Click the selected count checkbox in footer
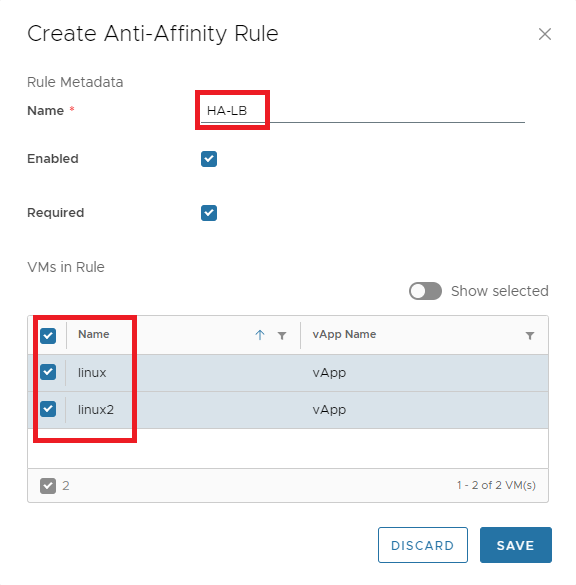This screenshot has height=585, width=576. coord(48,486)
